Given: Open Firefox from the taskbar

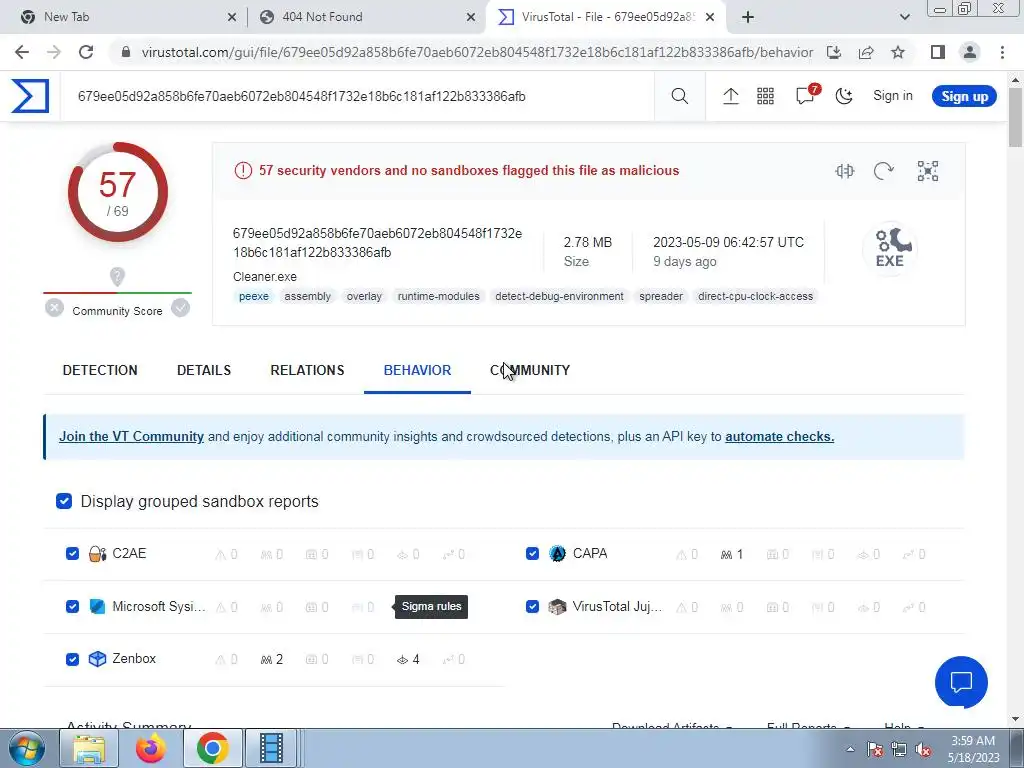Looking at the screenshot, I should 150,748.
